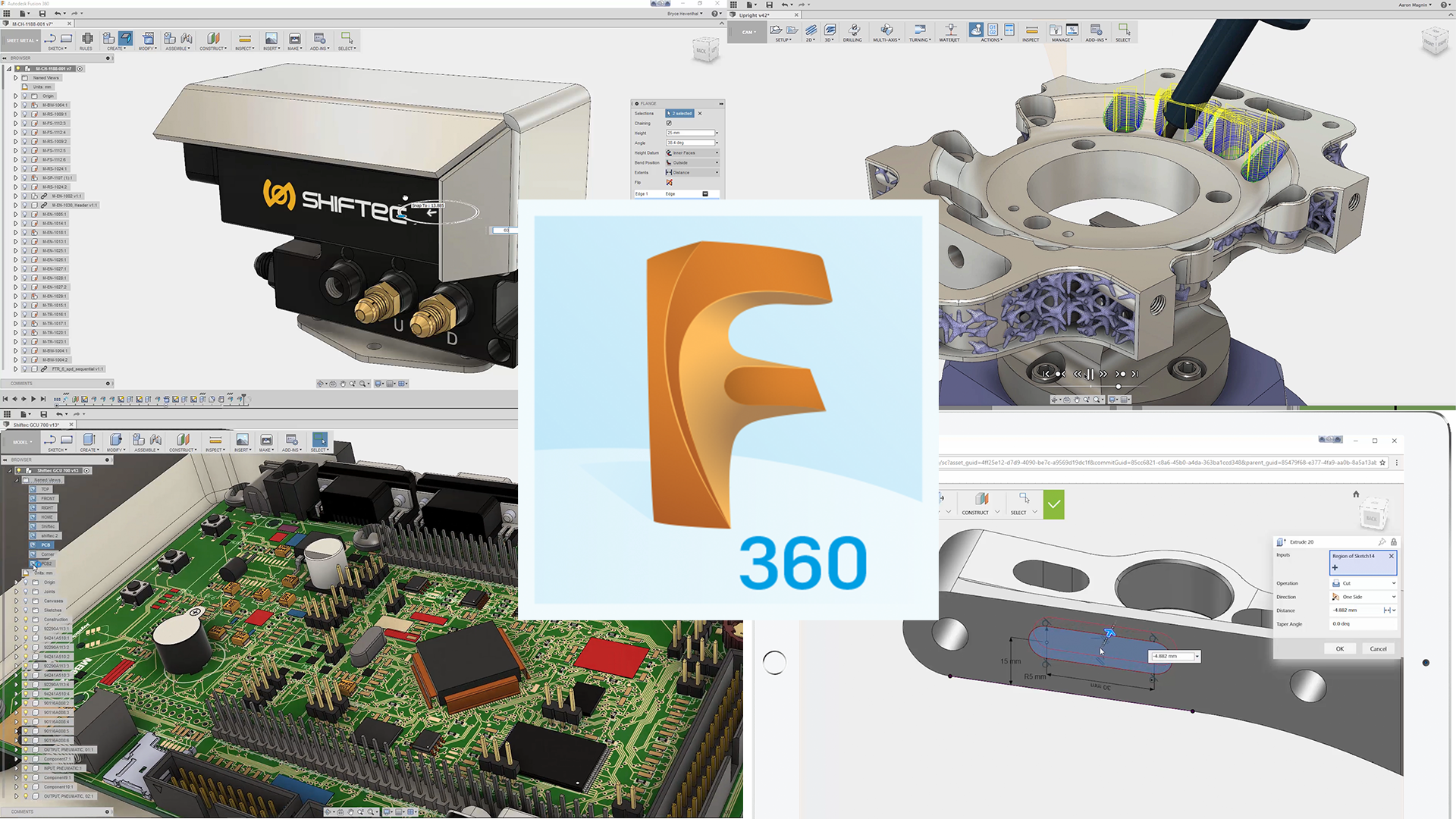1456x819 pixels.
Task: Cancel the Extrude 20 dialog
Action: (x=1378, y=648)
